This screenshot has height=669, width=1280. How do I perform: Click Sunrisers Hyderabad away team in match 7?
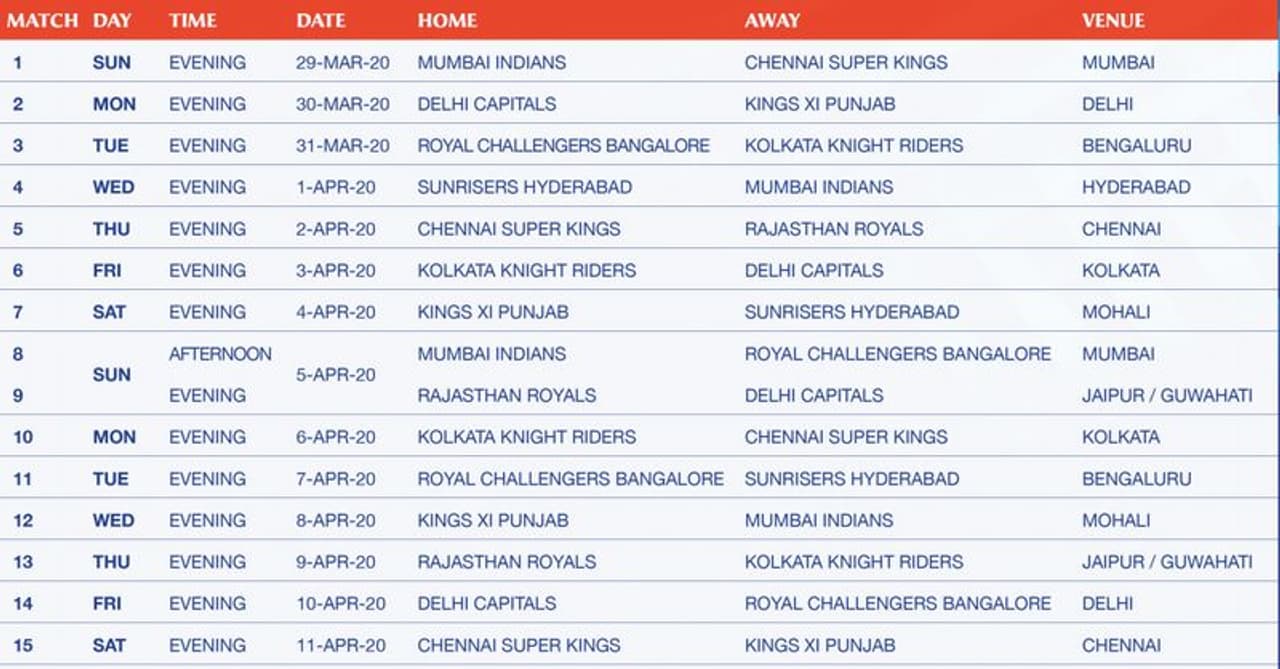click(851, 312)
